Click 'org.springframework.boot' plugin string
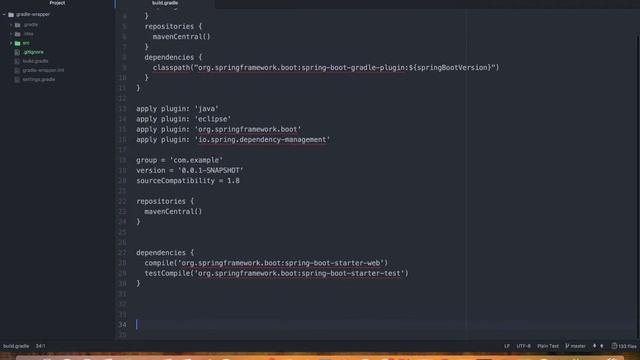Image resolution: width=640 pixels, height=360 pixels. coord(247,129)
